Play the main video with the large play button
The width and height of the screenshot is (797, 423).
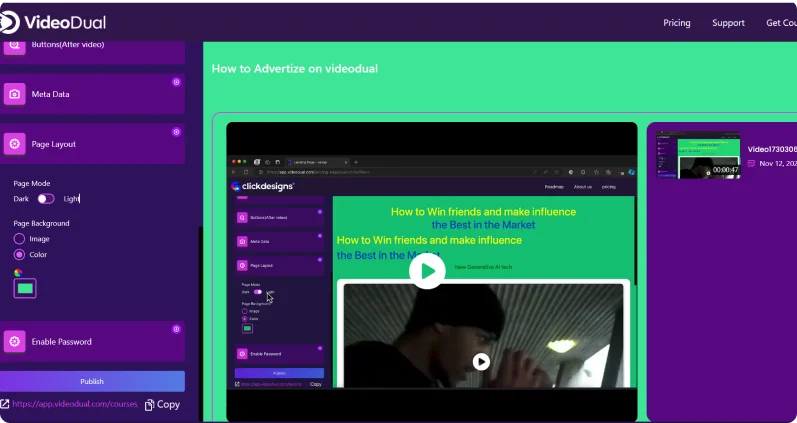tap(427, 271)
